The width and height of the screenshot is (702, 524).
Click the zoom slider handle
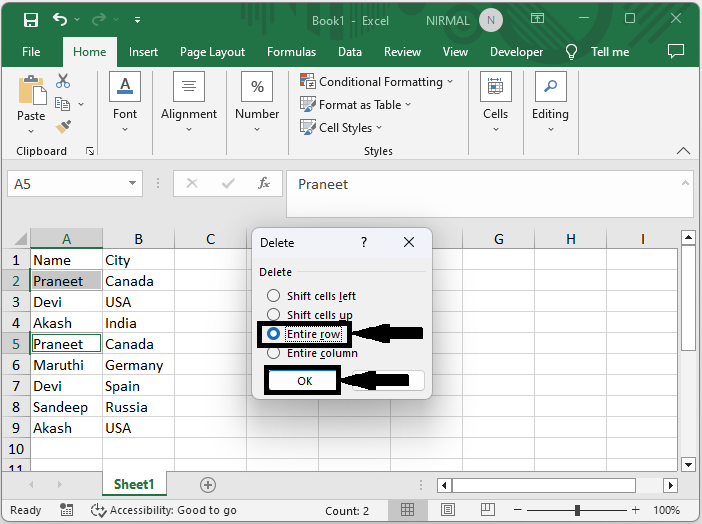click(x=578, y=510)
